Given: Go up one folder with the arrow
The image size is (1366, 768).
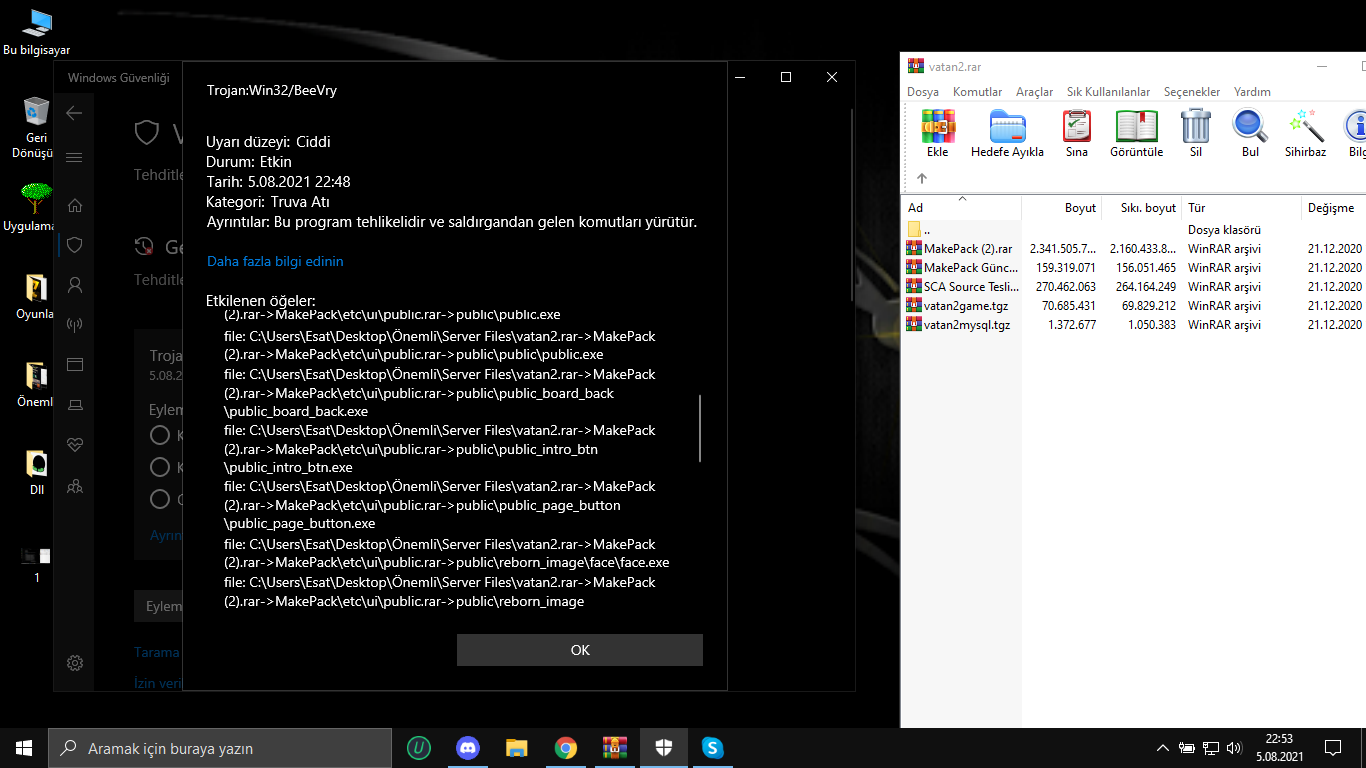Looking at the screenshot, I should coord(922,179).
